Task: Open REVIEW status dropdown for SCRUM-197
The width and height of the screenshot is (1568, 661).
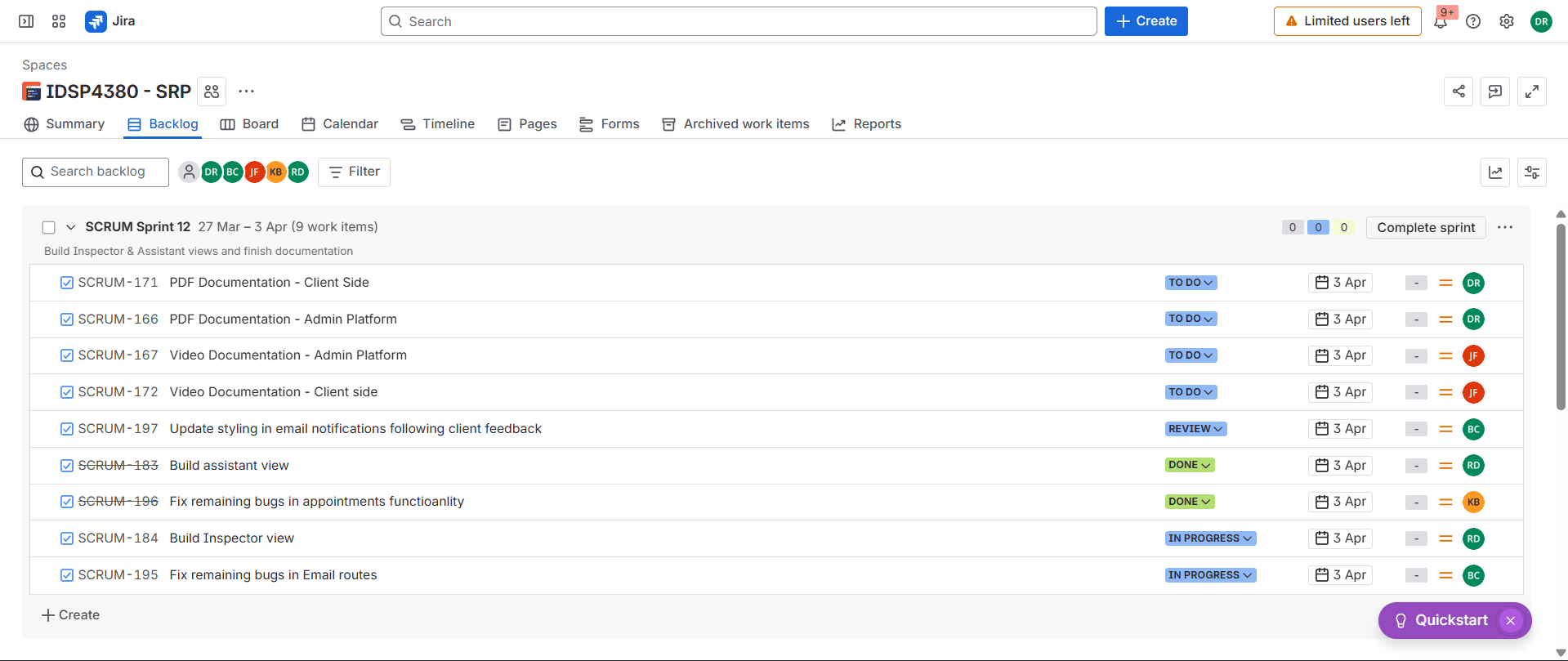Action: [1195, 429]
